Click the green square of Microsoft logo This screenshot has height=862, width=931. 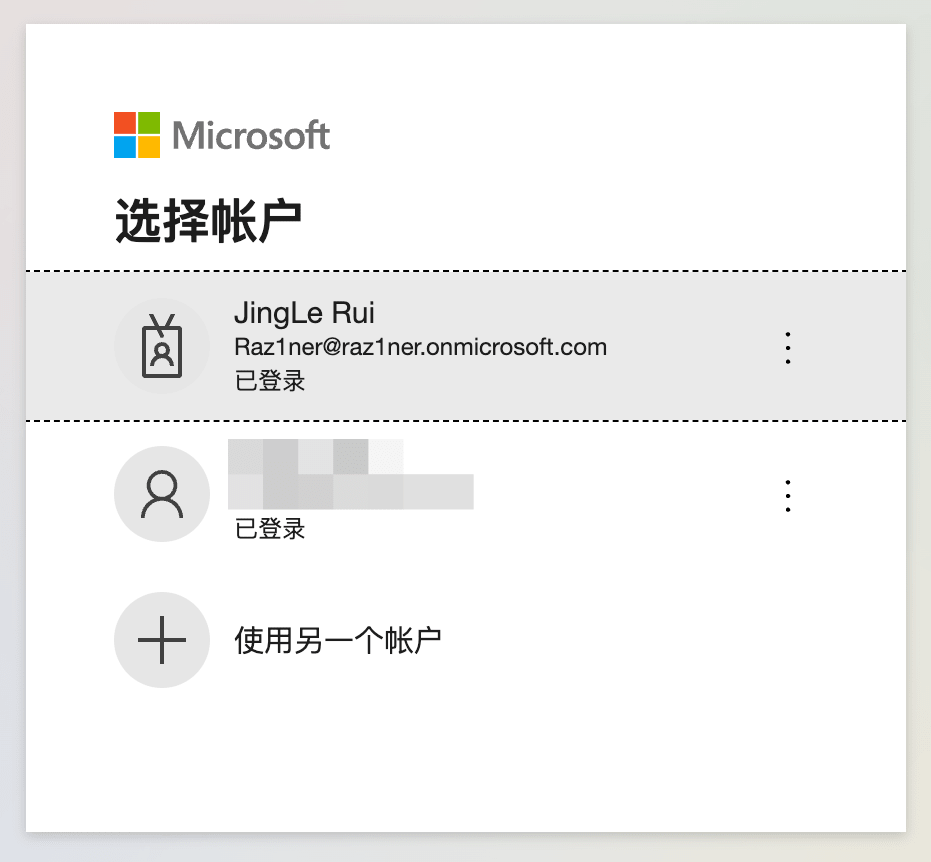149,123
